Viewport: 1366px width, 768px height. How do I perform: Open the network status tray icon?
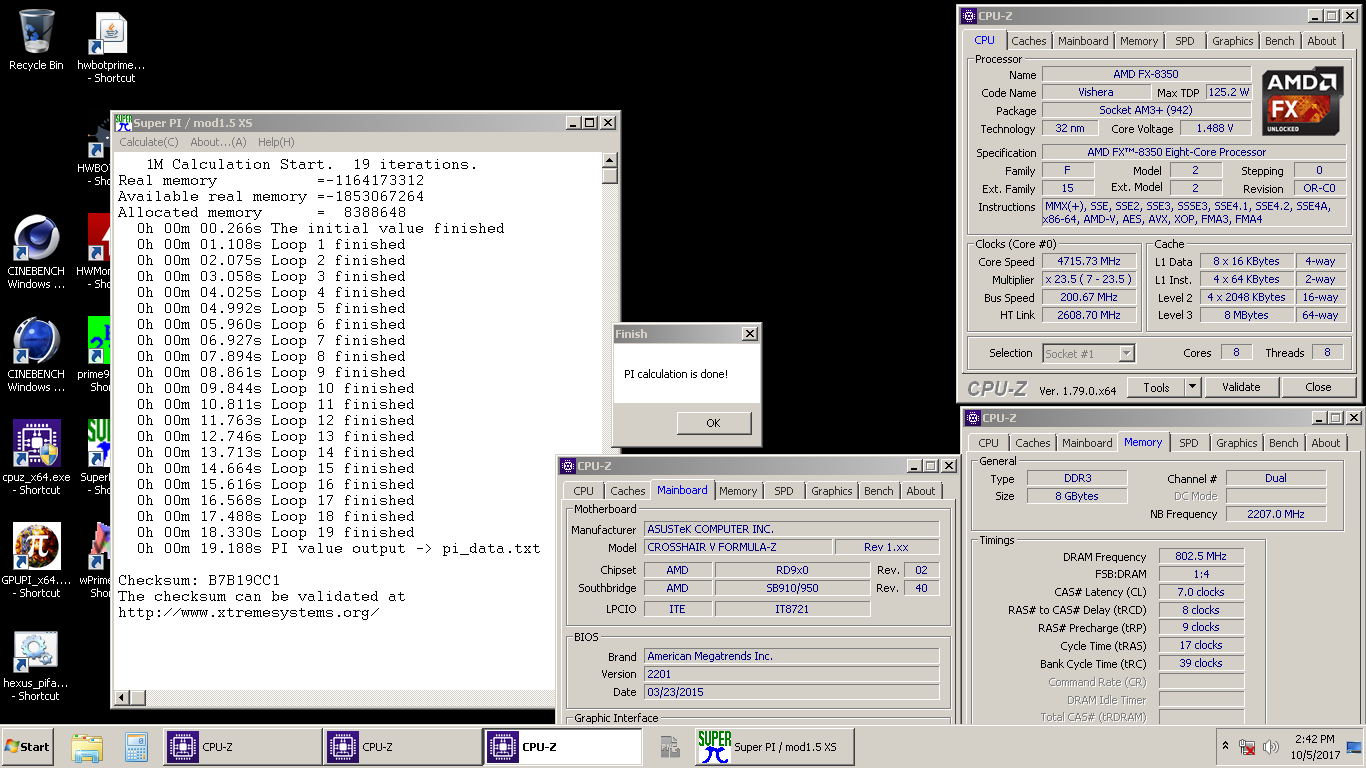[1247, 747]
